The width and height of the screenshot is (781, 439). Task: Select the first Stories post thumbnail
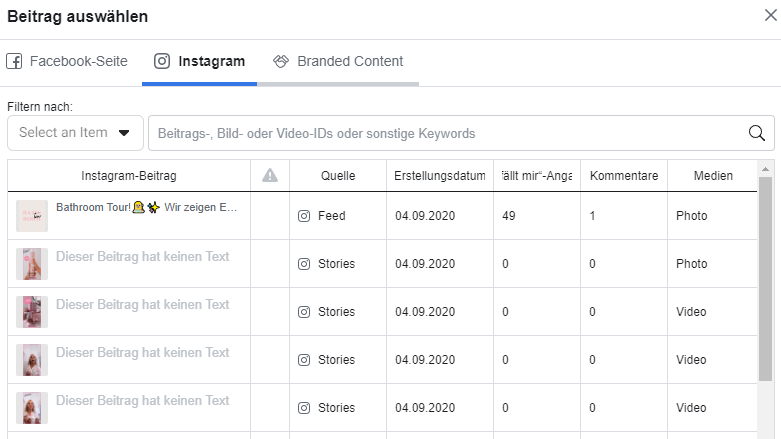32,264
